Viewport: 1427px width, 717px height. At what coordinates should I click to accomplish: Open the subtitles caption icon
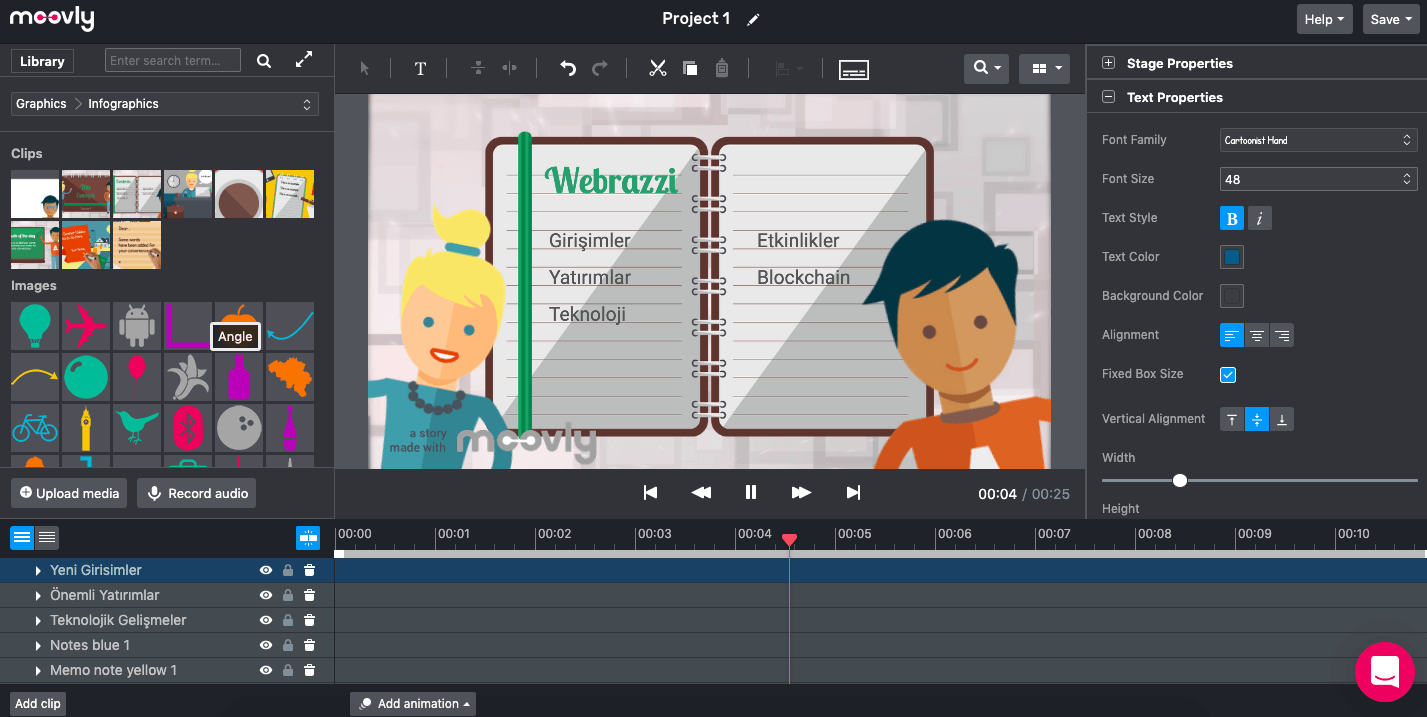click(x=853, y=69)
